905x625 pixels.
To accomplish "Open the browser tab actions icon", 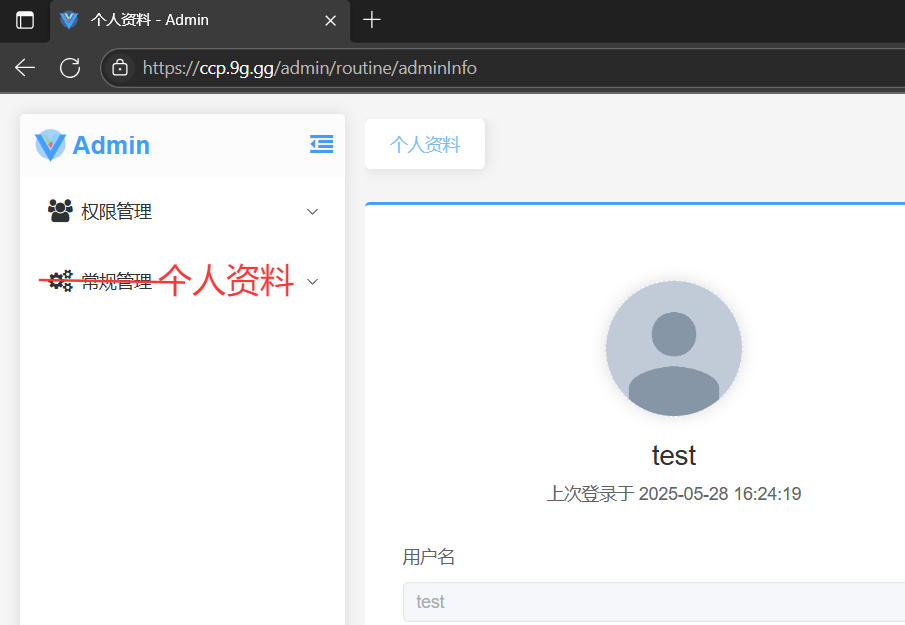I will (x=25, y=20).
